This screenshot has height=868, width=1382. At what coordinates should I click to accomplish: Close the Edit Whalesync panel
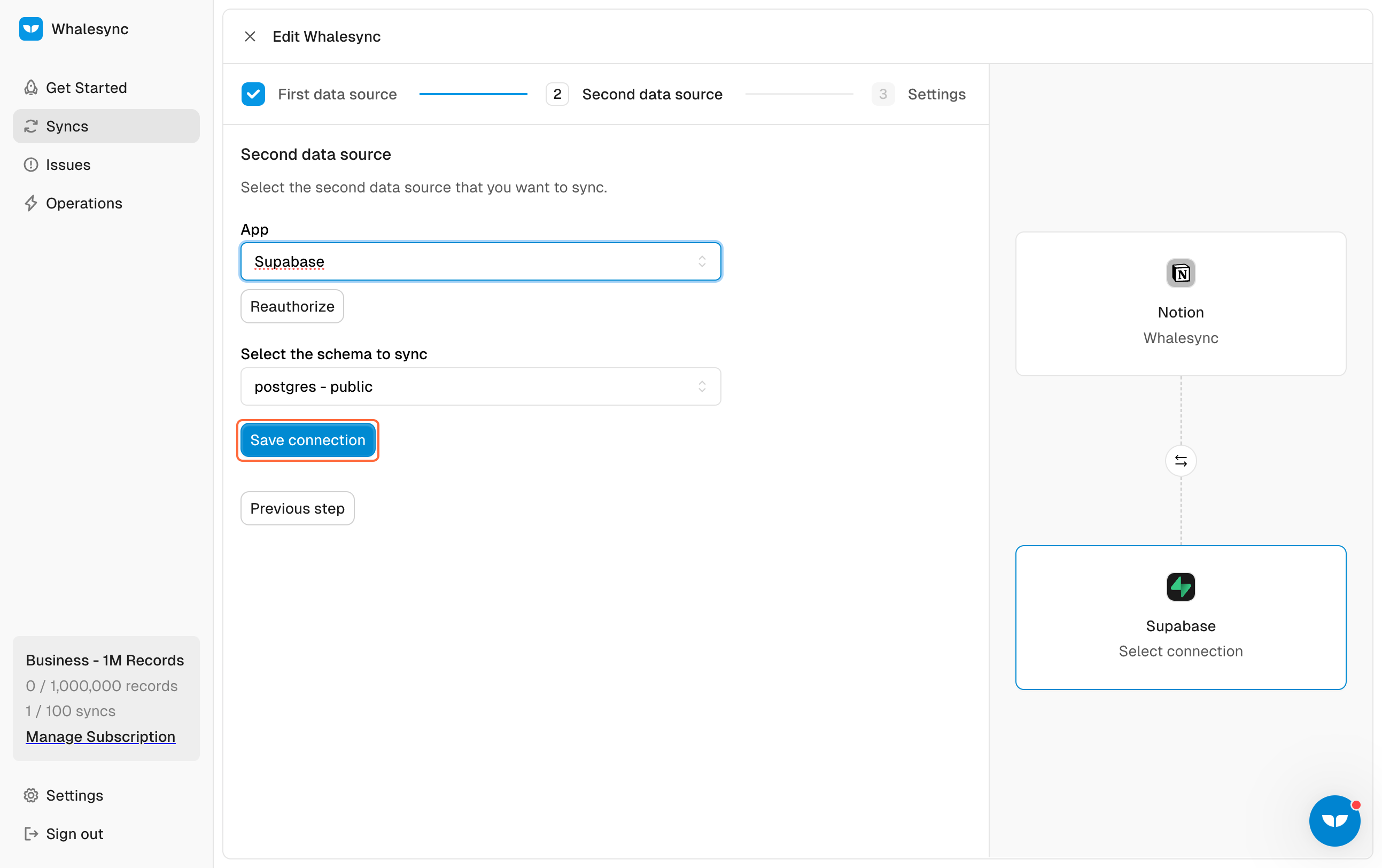pos(250,37)
